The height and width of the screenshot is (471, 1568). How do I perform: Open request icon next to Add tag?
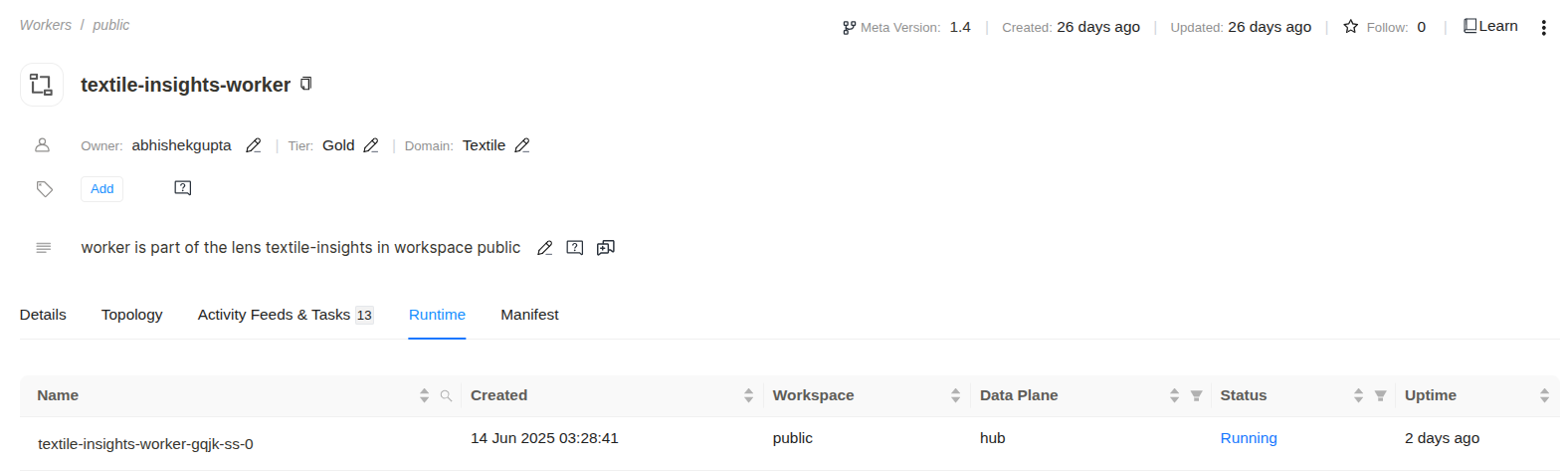183,188
